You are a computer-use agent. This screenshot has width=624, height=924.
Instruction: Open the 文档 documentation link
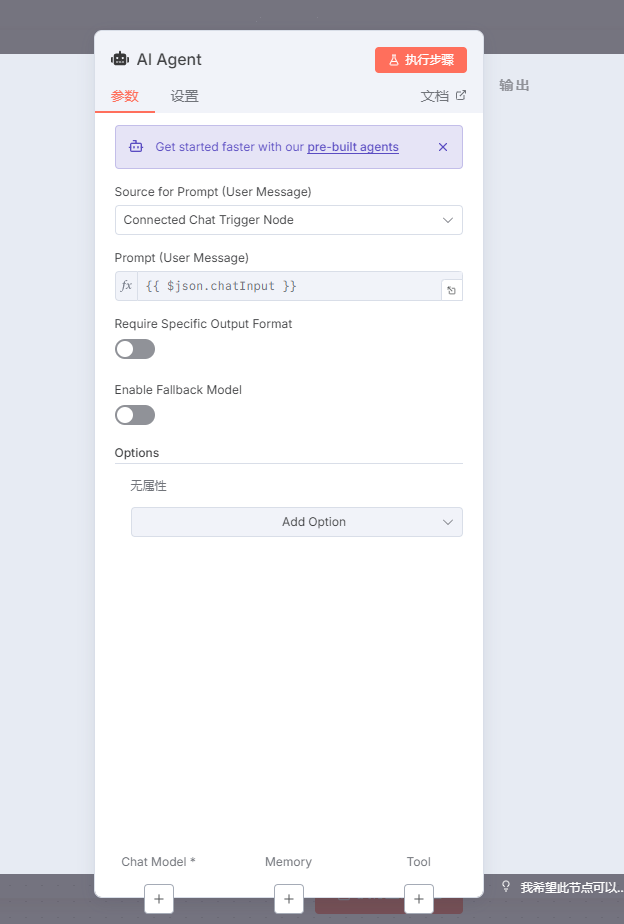point(436,96)
